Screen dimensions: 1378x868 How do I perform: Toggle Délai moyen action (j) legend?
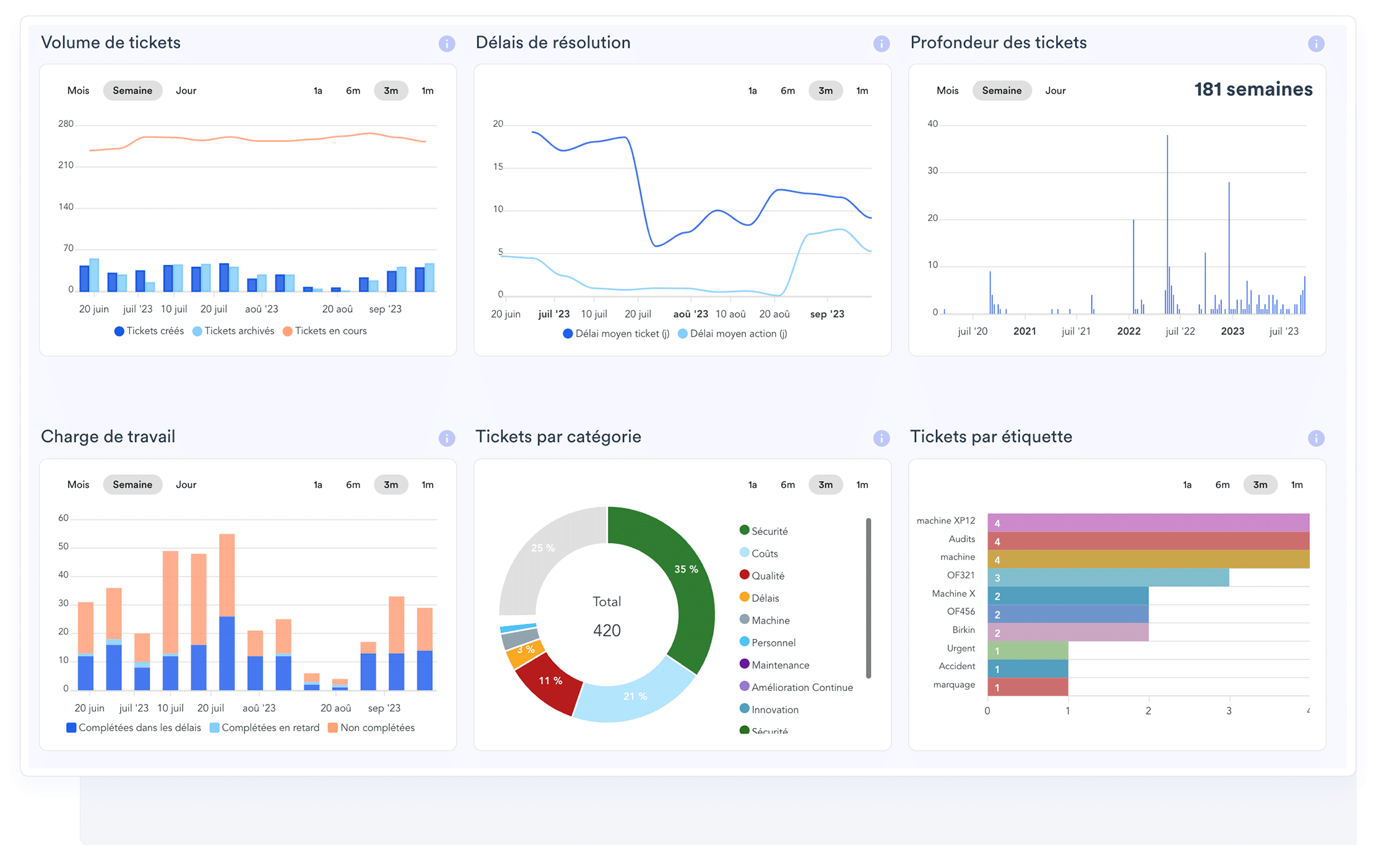732,334
